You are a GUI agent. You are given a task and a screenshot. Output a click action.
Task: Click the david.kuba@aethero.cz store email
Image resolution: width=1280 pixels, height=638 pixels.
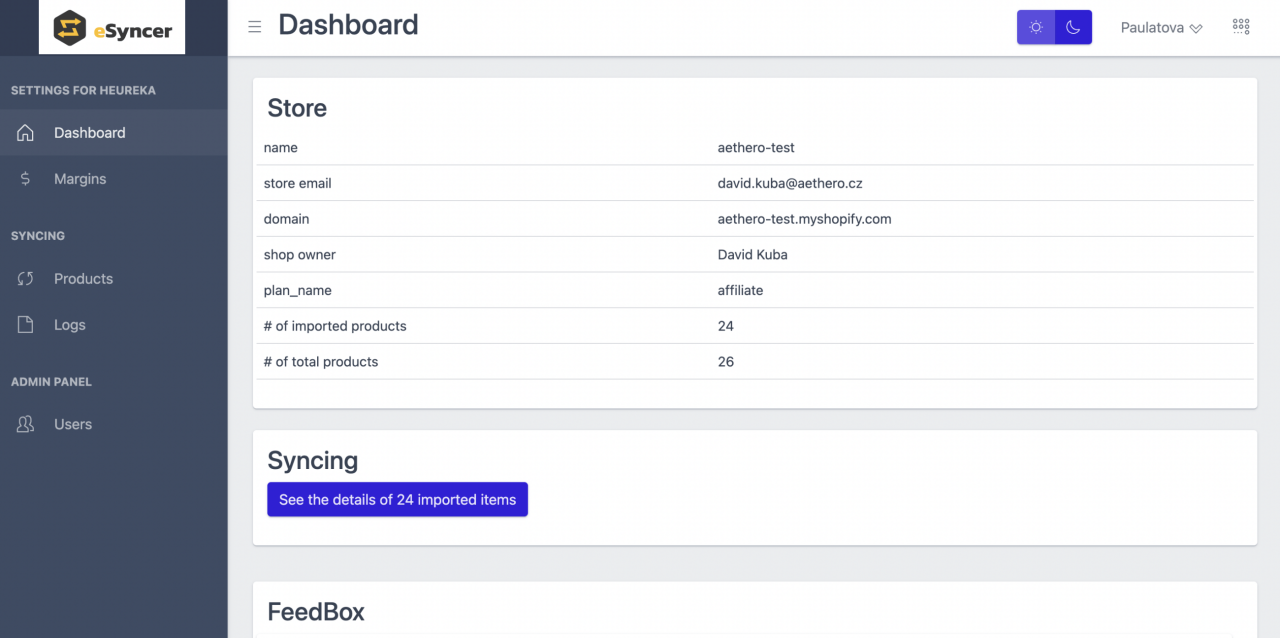(790, 183)
